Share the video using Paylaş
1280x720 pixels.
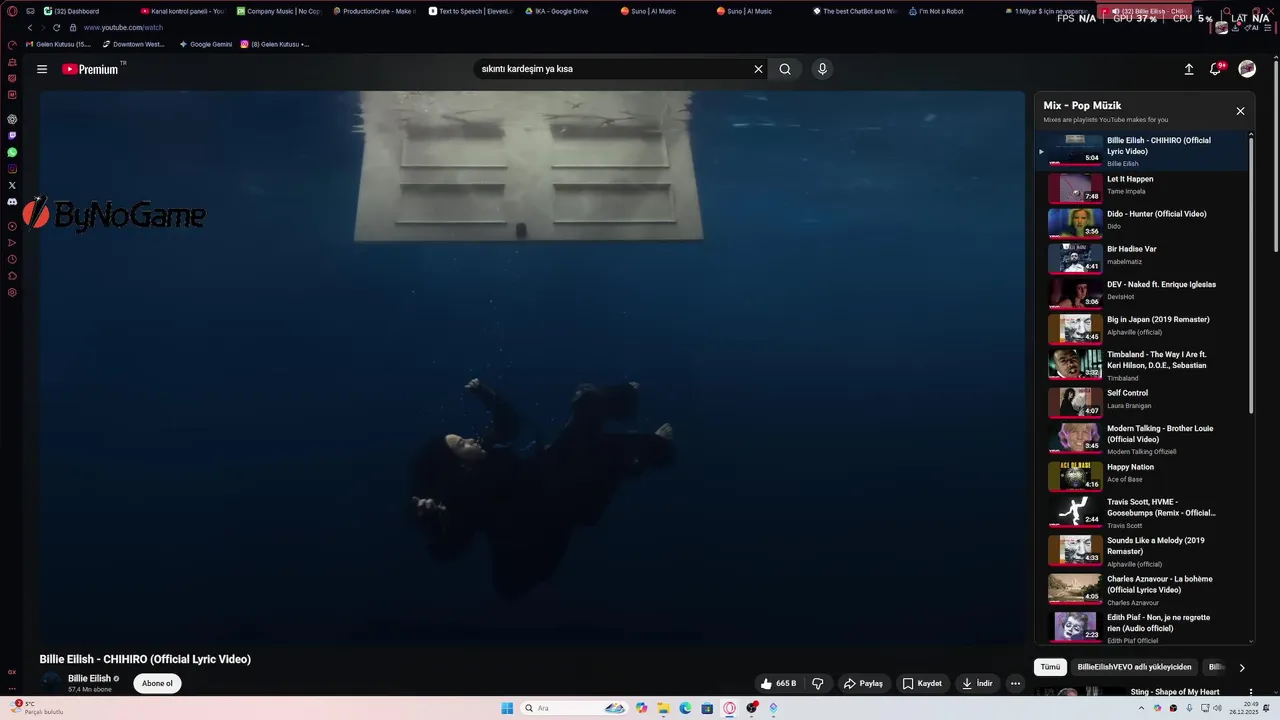[863, 683]
